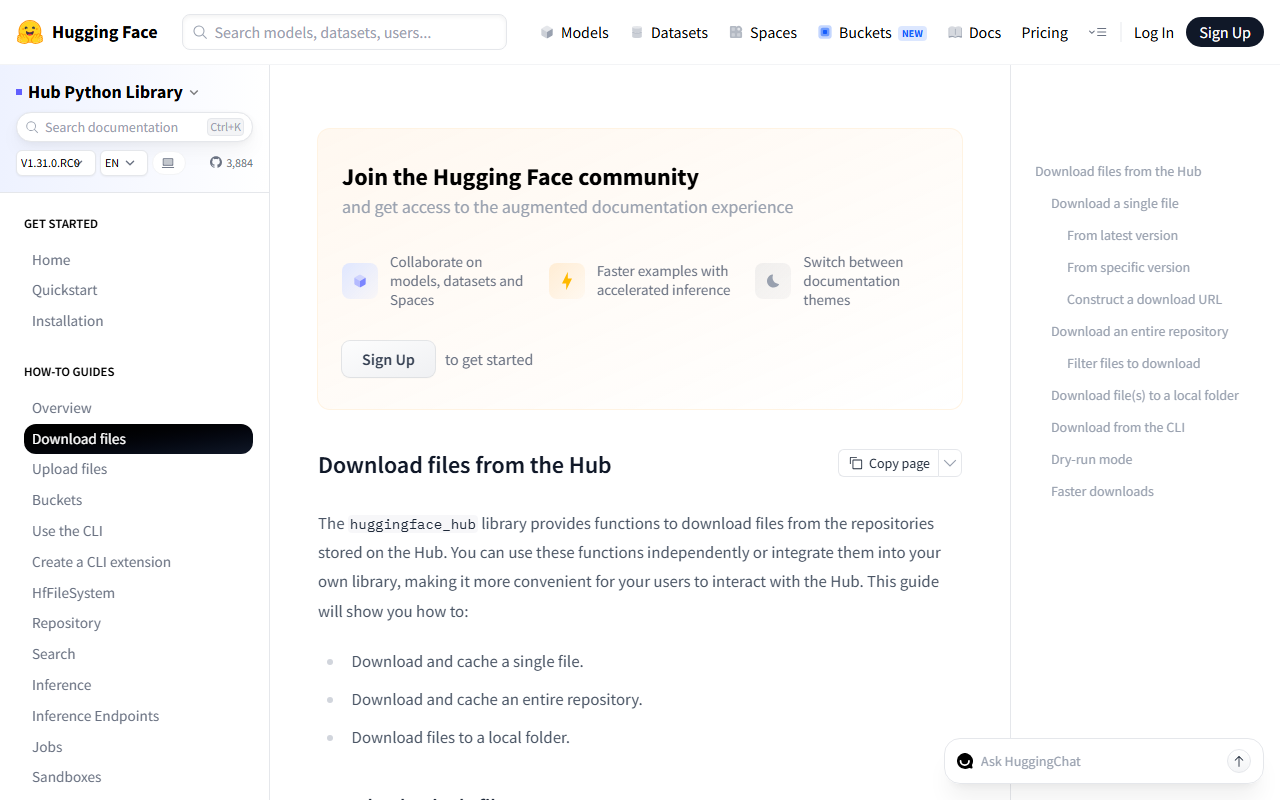This screenshot has width=1280, height=800.
Task: Jump to Construct a download URL section
Action: click(x=1144, y=299)
